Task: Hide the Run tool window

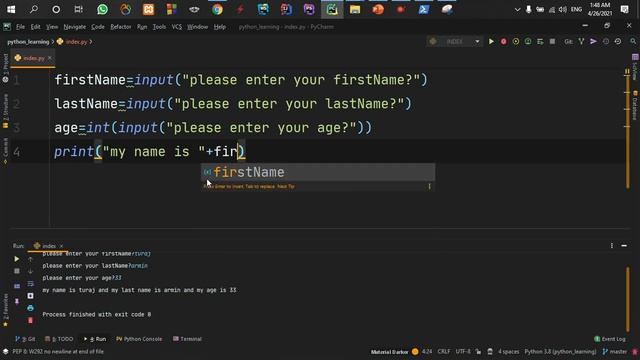Action: [x=624, y=246]
